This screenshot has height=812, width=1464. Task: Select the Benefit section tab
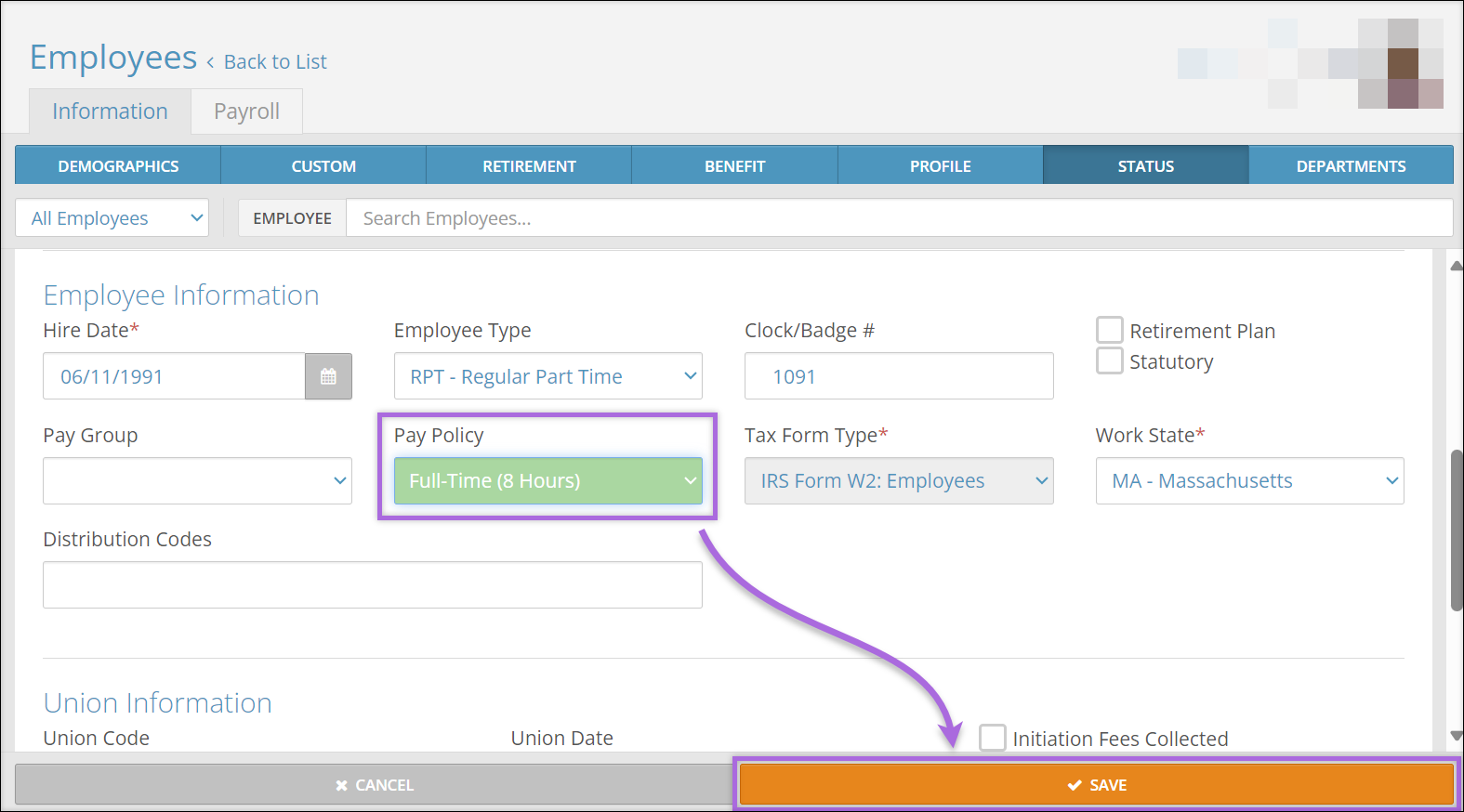pos(734,166)
